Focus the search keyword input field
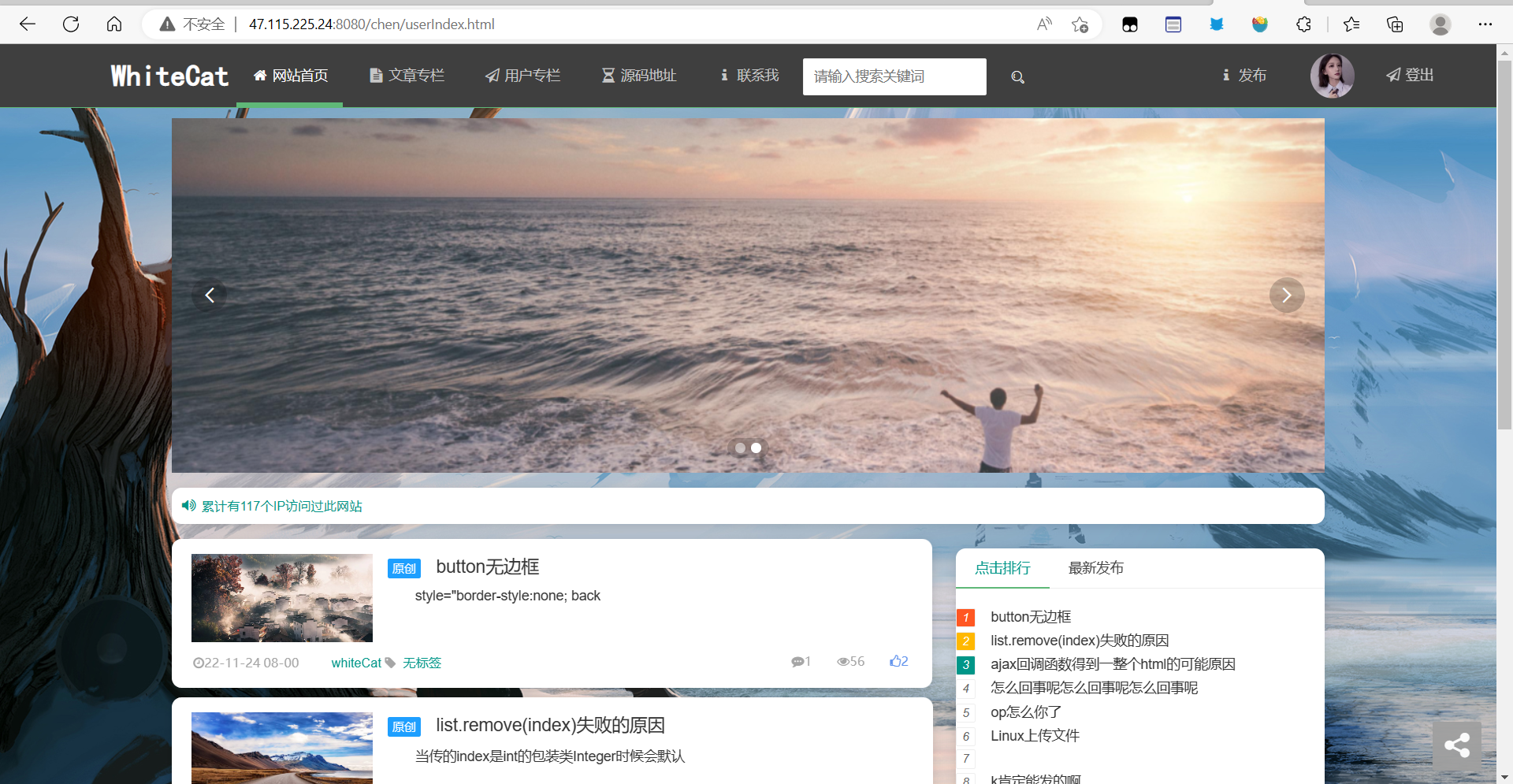 [894, 76]
